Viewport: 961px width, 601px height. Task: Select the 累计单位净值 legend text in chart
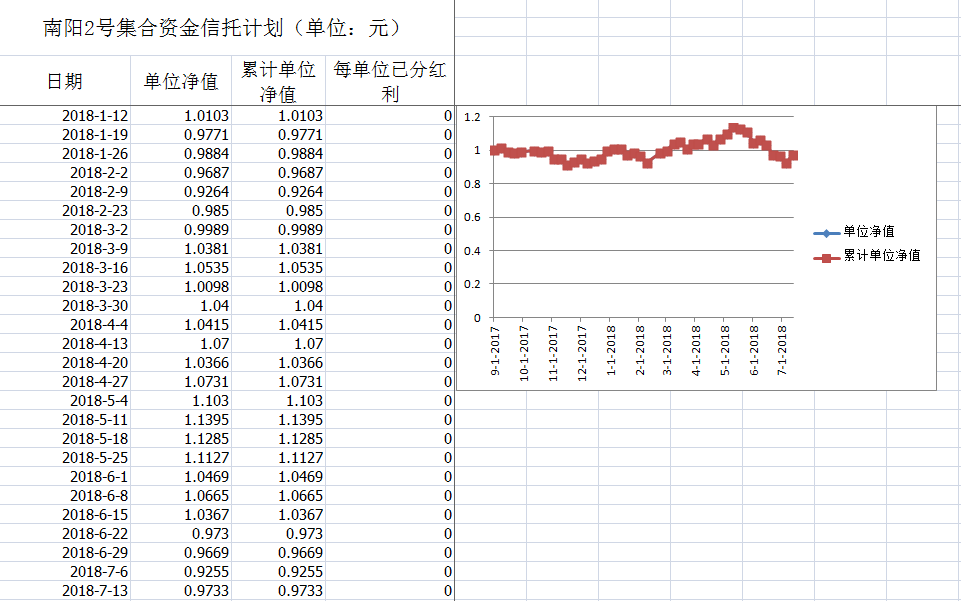point(881,256)
